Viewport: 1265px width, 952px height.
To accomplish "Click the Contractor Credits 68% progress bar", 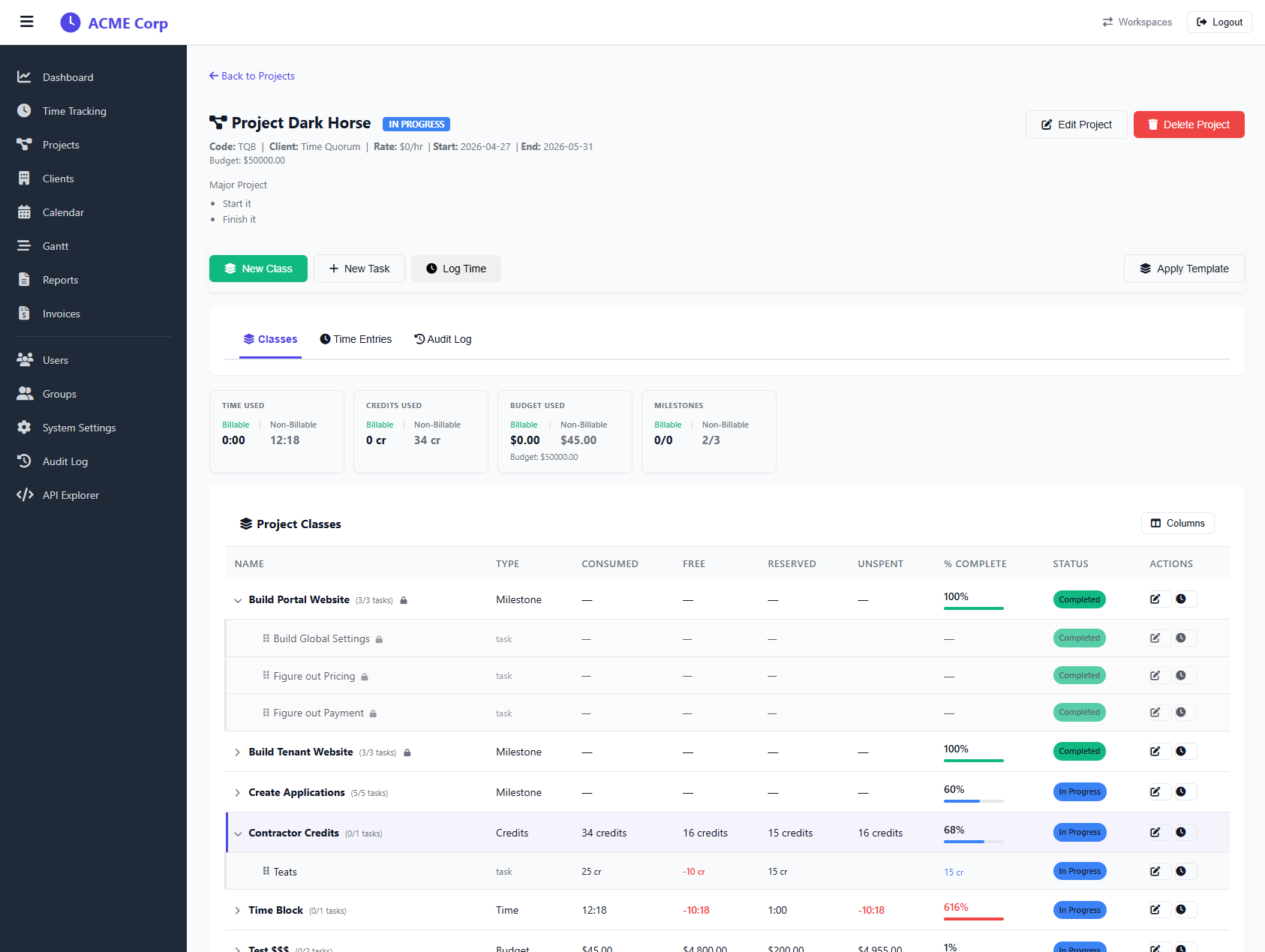I will 974,842.
